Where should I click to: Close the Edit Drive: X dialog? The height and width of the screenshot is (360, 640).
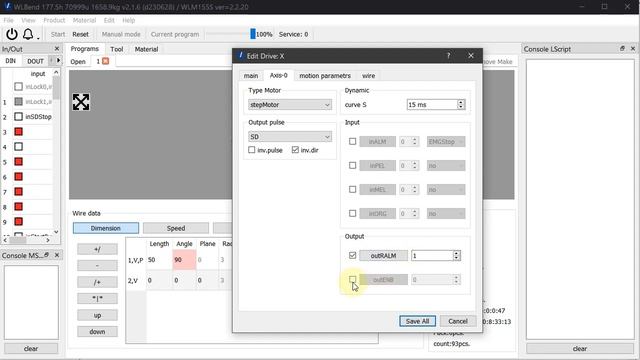[471, 56]
